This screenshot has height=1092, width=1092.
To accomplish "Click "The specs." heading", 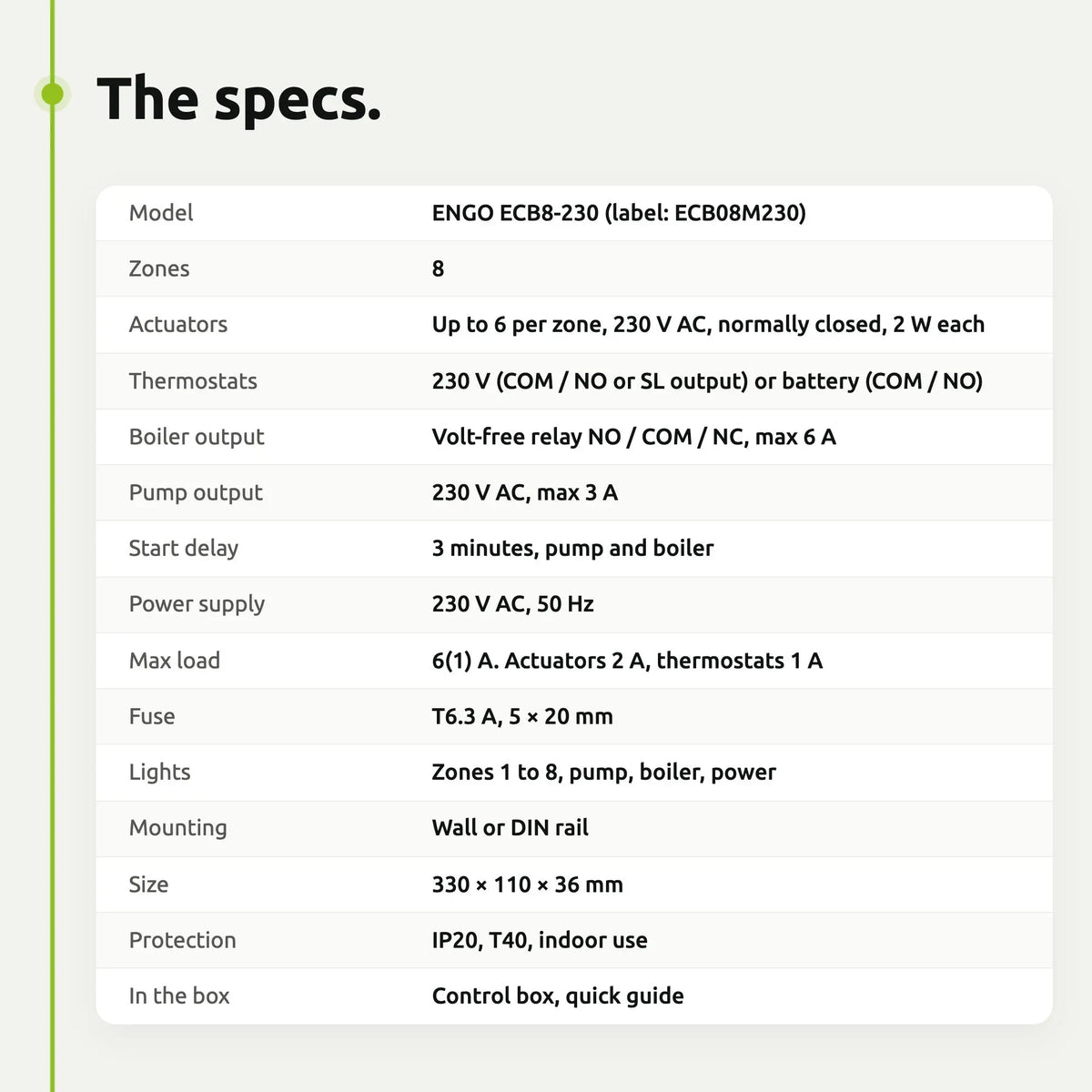I will (x=238, y=99).
